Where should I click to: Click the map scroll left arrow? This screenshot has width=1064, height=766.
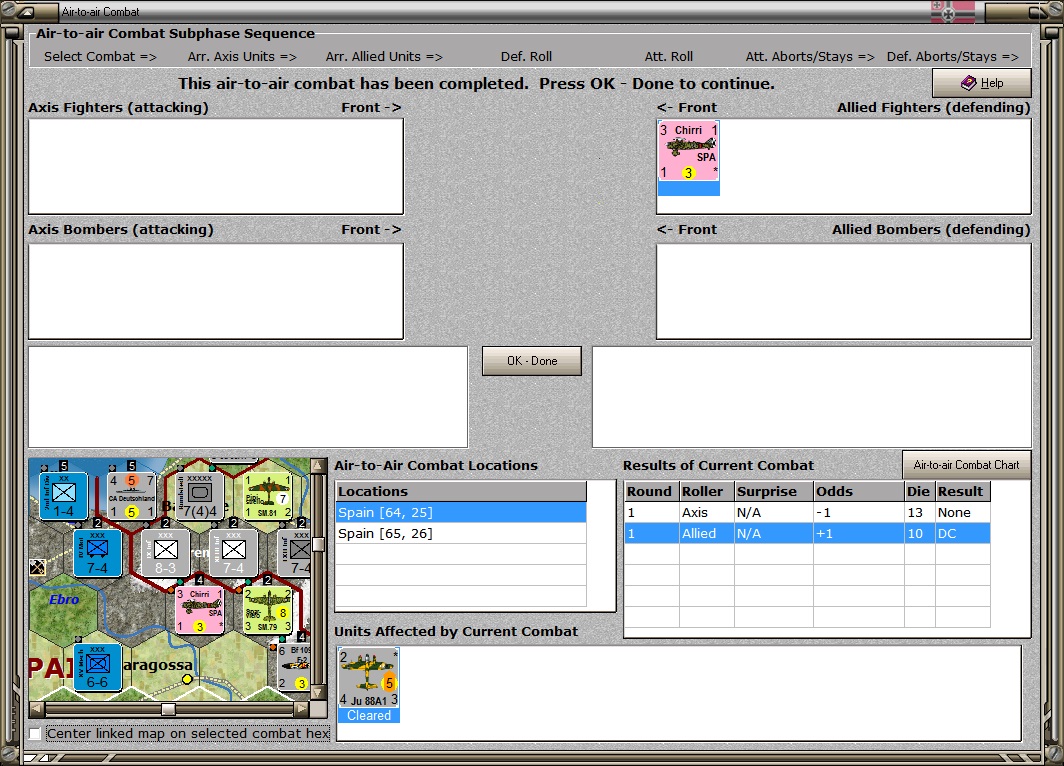coord(37,709)
